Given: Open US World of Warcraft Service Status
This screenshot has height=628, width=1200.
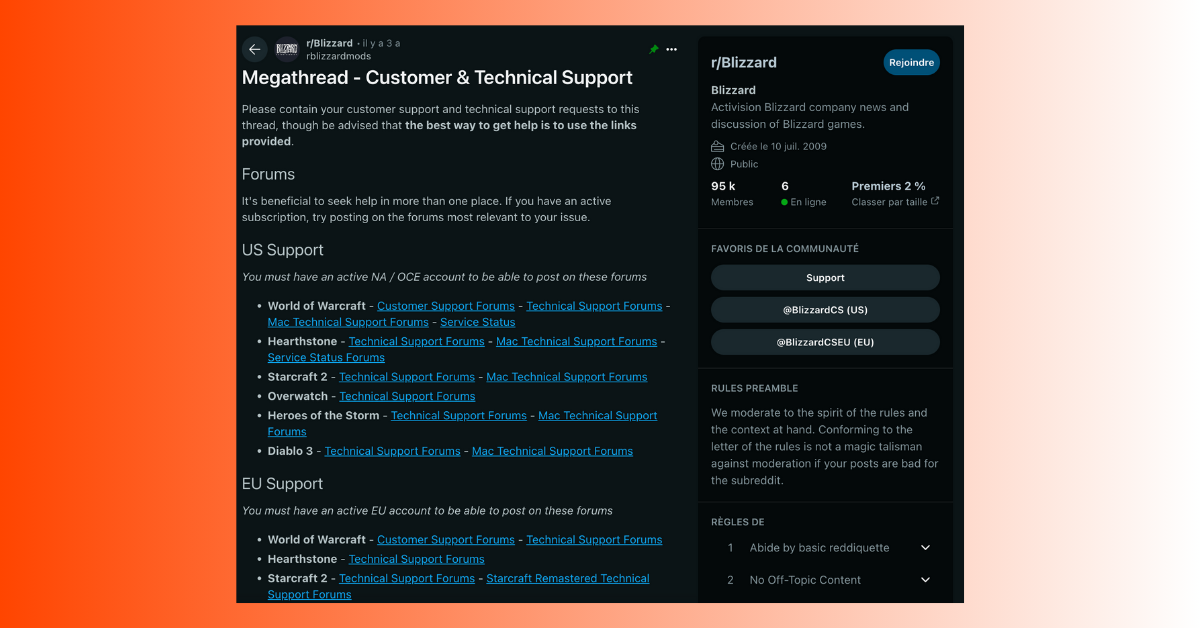Looking at the screenshot, I should pos(478,322).
